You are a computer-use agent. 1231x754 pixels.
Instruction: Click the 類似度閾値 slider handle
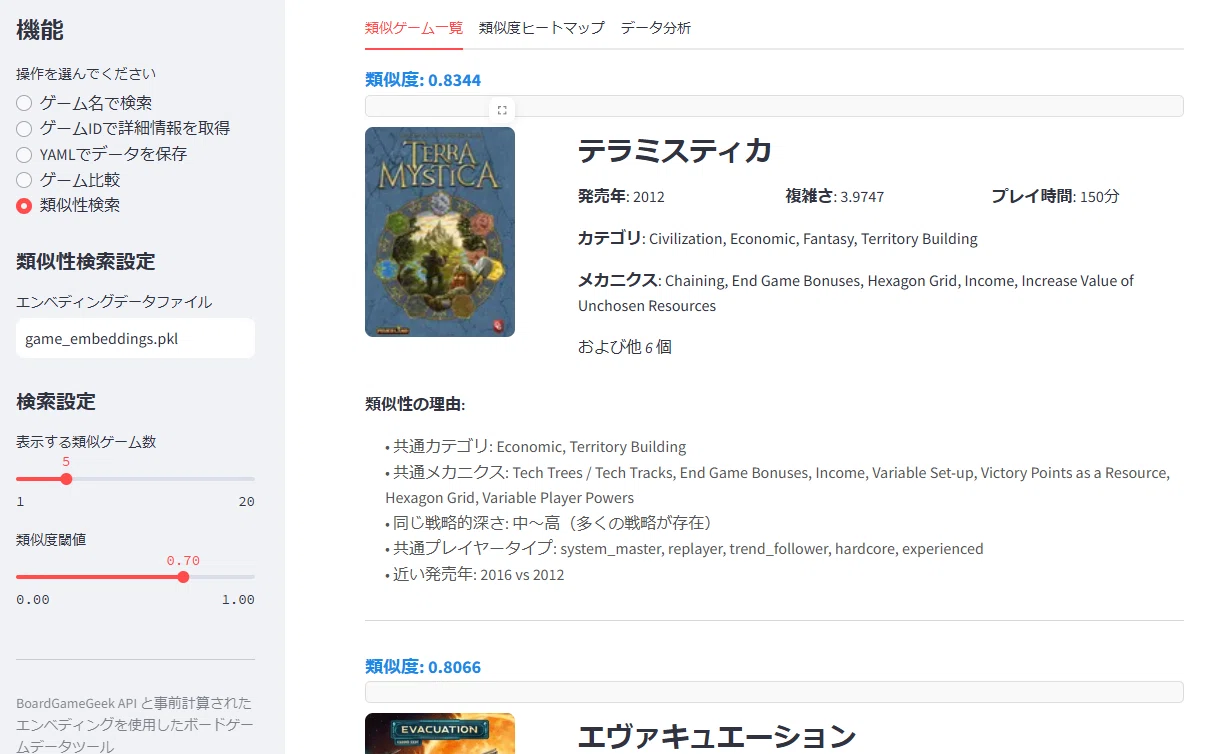(183, 577)
